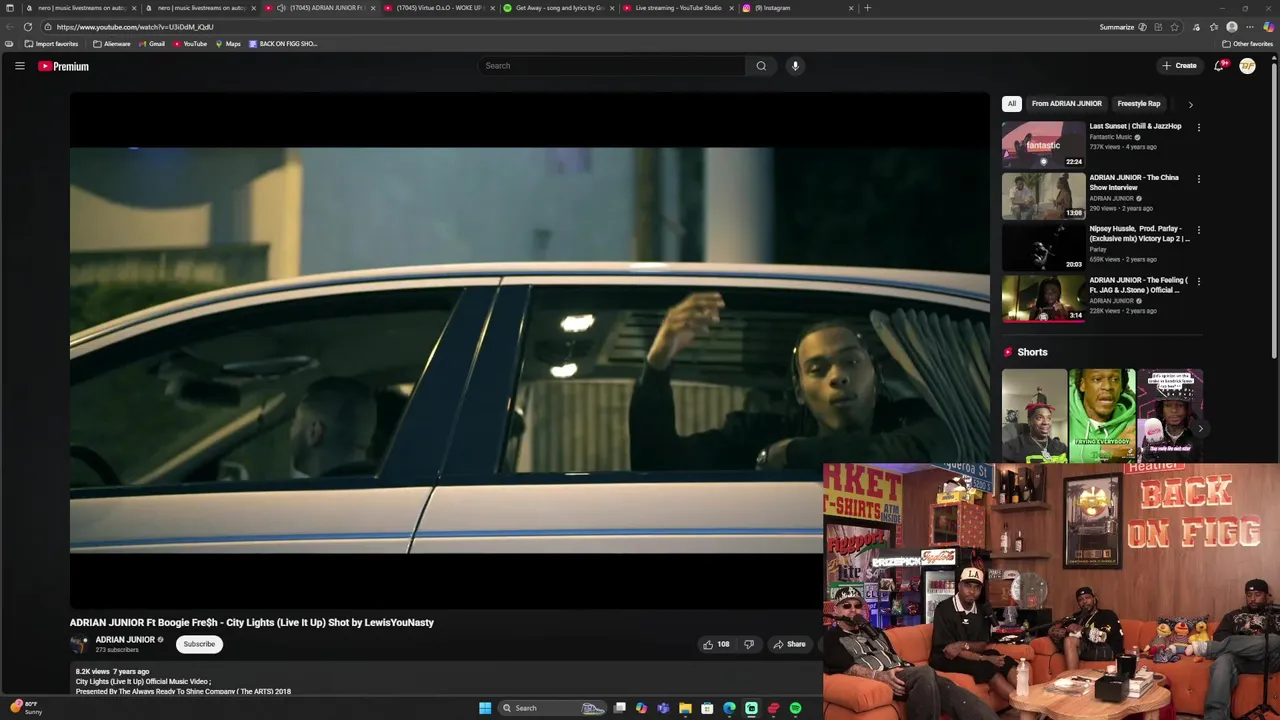Open browser Settings and more ellipsis
1280x720 pixels.
[1250, 27]
